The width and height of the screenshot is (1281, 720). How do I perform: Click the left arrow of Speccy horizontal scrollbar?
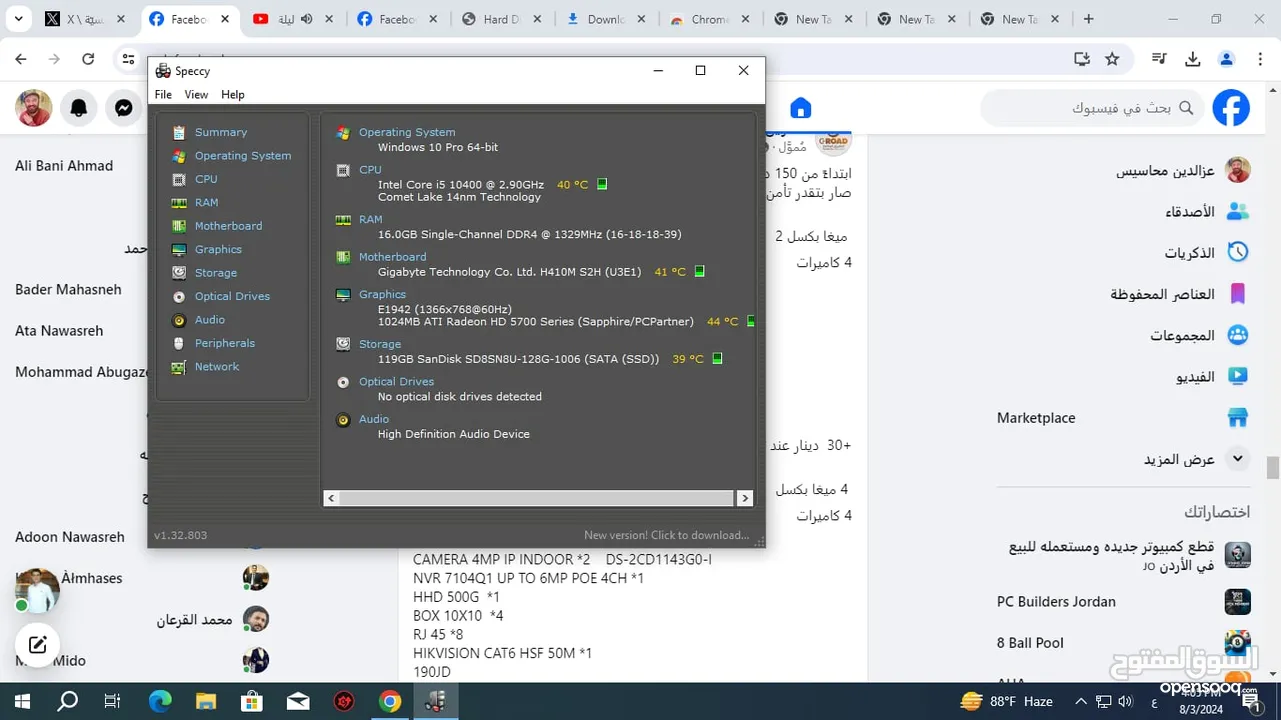tap(332, 498)
